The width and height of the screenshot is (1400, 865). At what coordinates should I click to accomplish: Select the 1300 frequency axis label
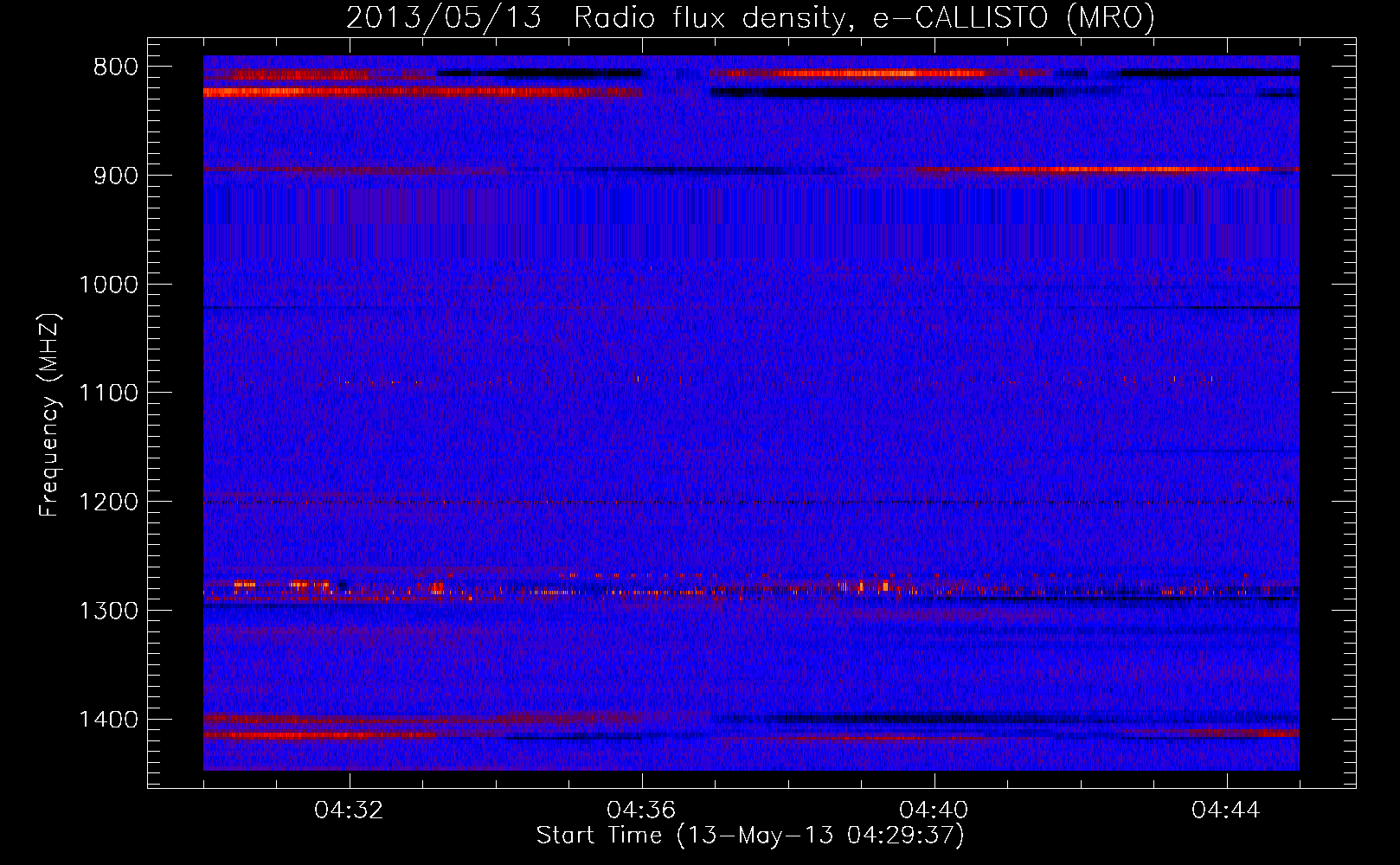(x=108, y=611)
